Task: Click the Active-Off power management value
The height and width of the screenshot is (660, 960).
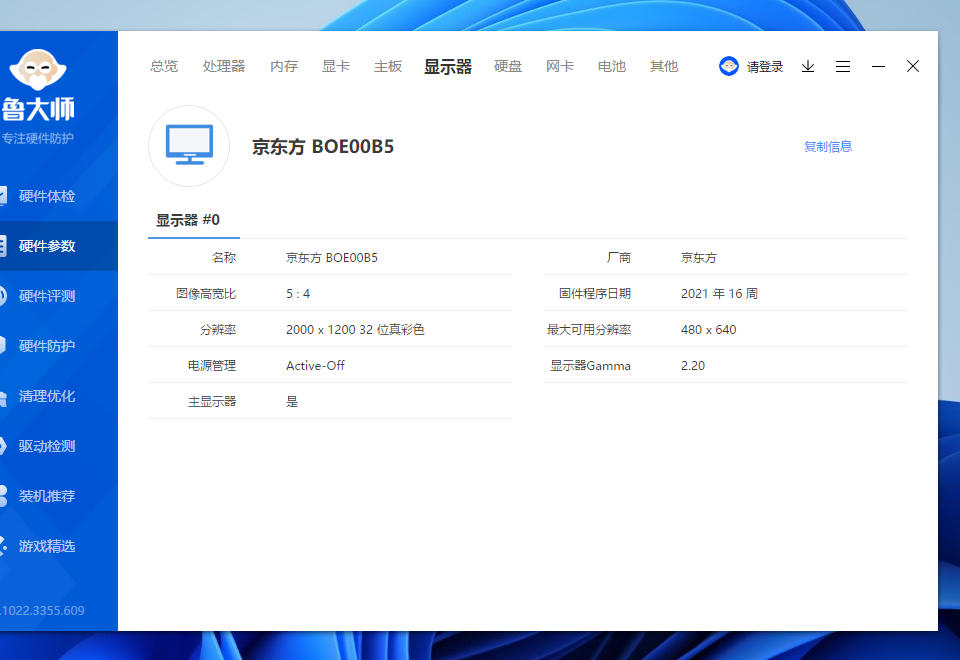Action: [x=315, y=366]
